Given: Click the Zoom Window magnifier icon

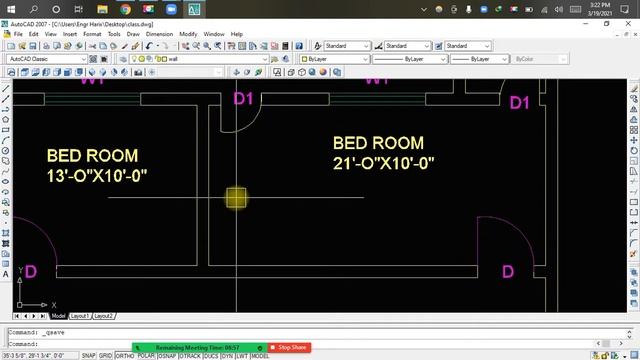Looking at the screenshot, I should click(207, 46).
